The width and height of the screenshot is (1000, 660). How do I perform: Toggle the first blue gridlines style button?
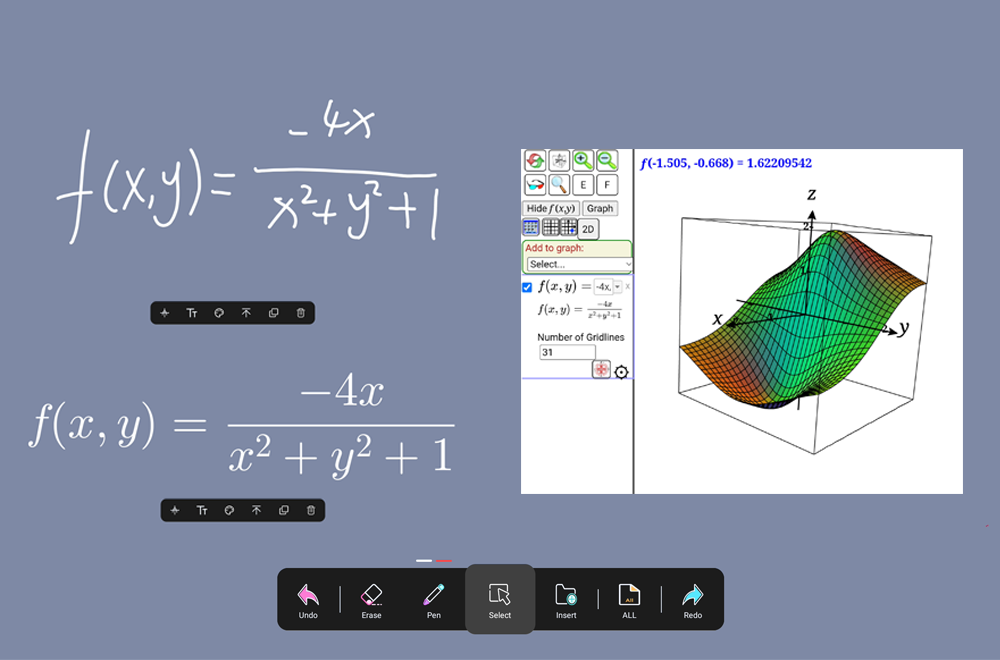pyautogui.click(x=532, y=228)
